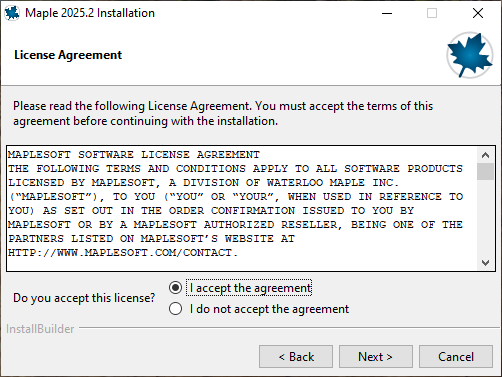The image size is (502, 377).
Task: Proceed using the 'Next >' button
Action: point(376,357)
